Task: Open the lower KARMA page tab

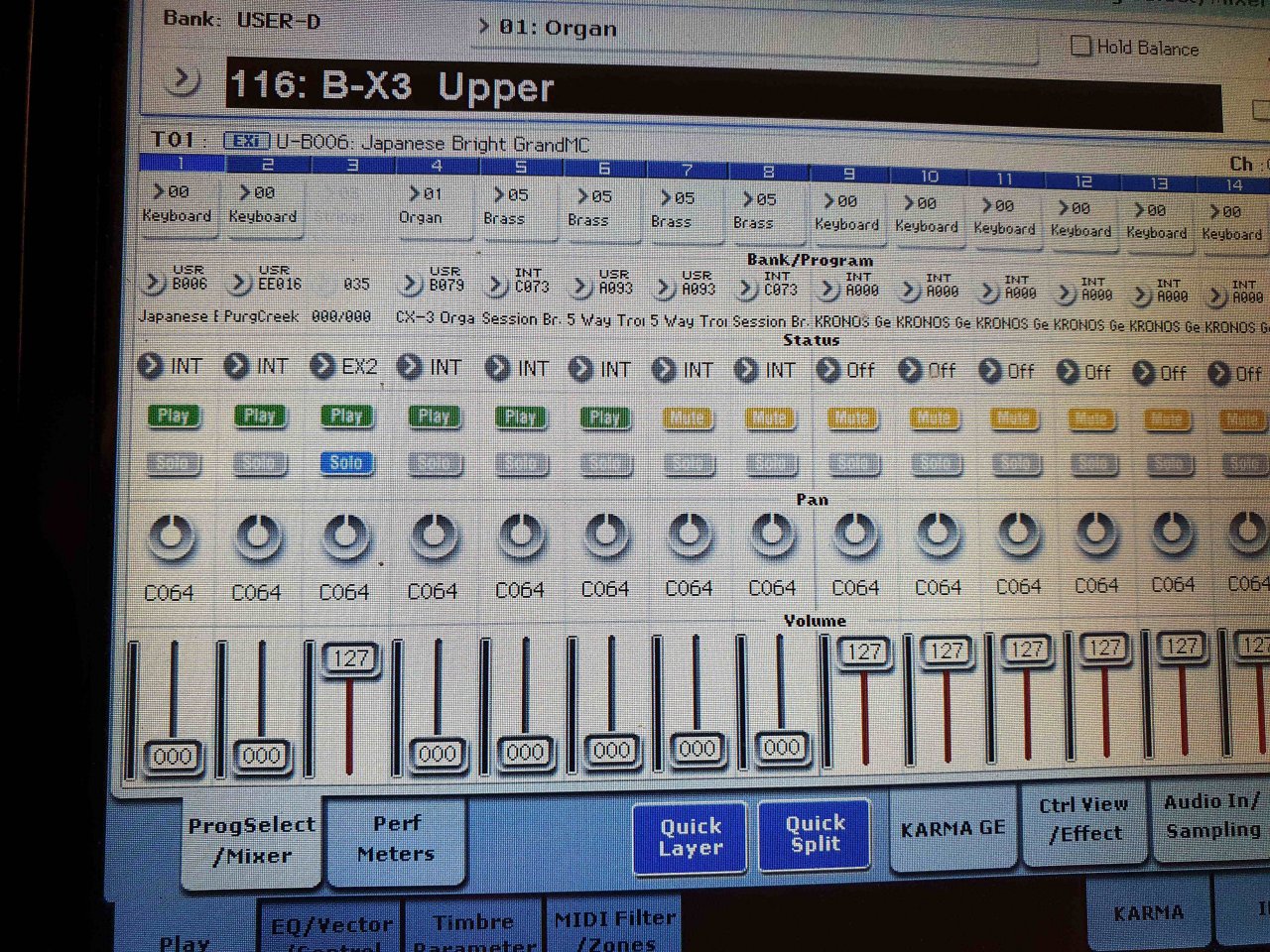Action: point(1148,912)
